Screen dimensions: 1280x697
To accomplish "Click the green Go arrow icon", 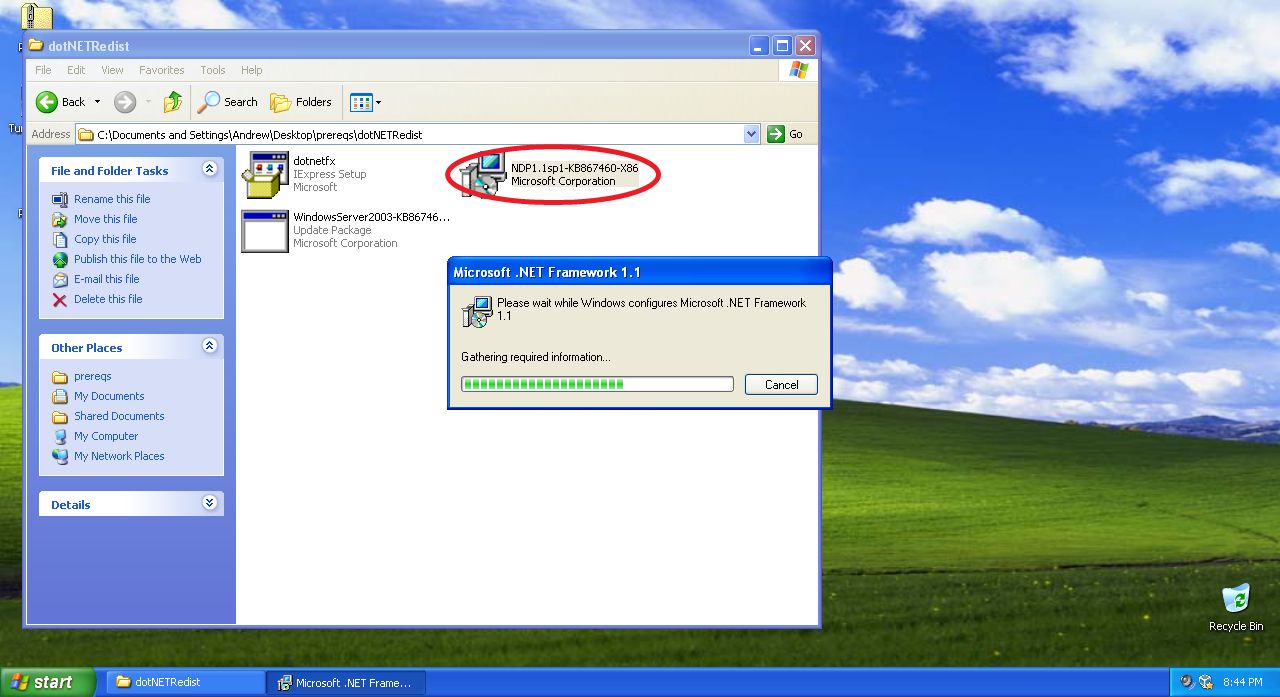I will point(775,134).
